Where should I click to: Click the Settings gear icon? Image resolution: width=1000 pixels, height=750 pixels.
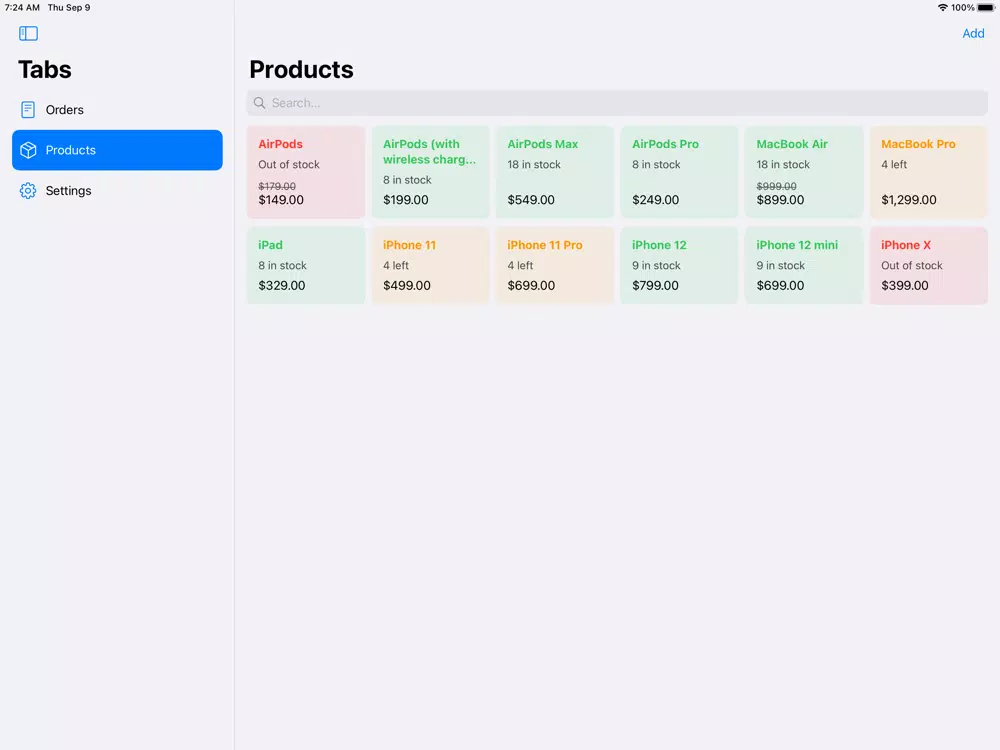click(x=28, y=191)
